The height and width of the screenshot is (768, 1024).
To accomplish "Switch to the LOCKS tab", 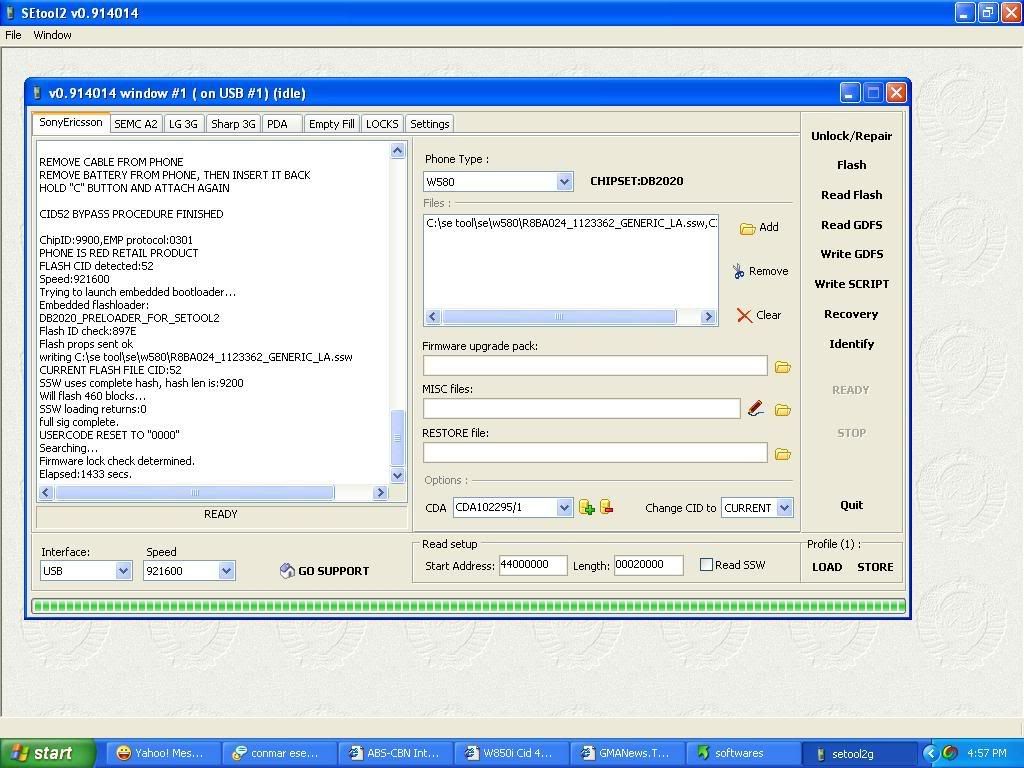I will [x=382, y=124].
